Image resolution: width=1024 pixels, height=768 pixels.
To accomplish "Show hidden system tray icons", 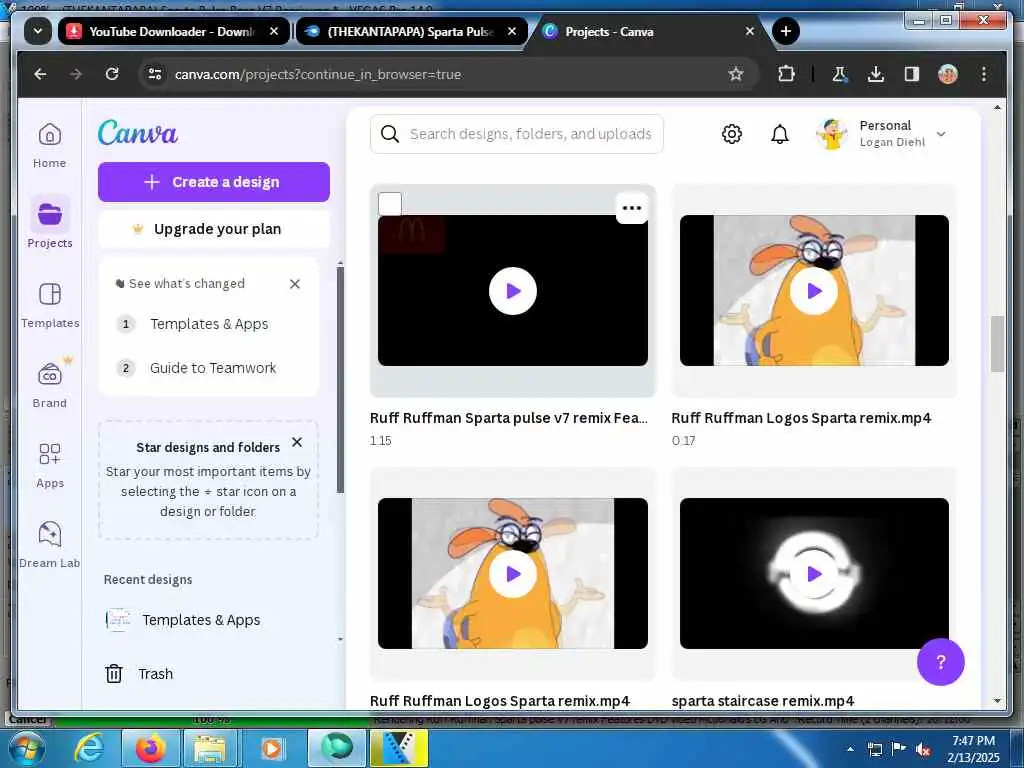I will (850, 749).
